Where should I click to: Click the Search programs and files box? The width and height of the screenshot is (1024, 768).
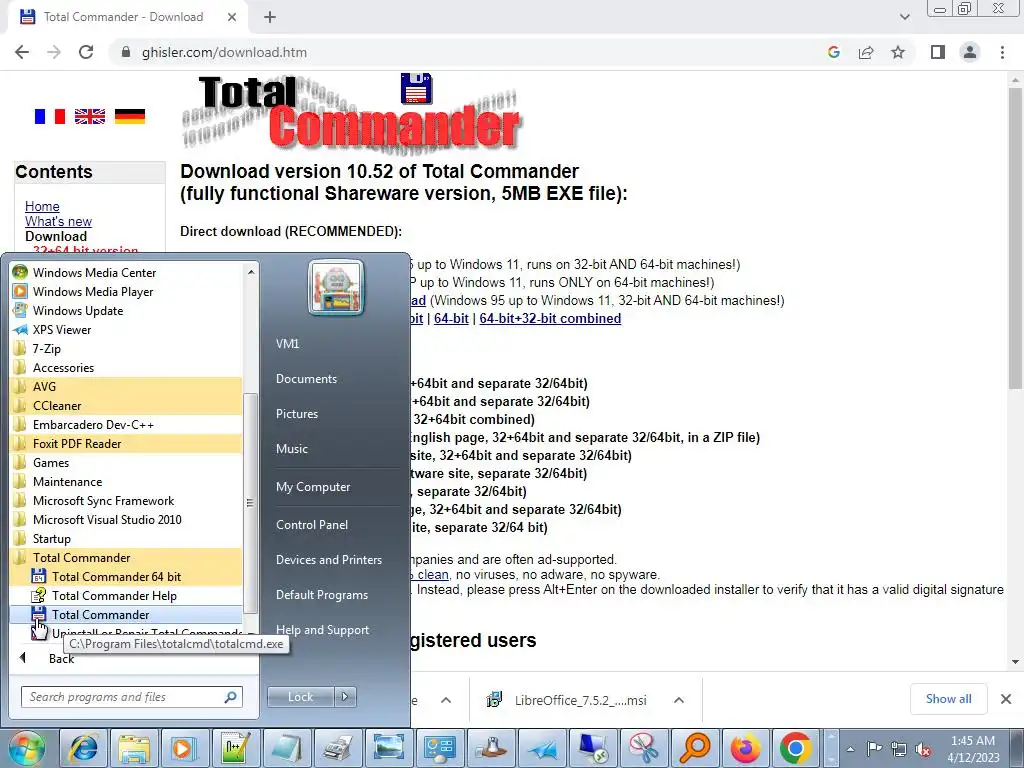point(132,697)
